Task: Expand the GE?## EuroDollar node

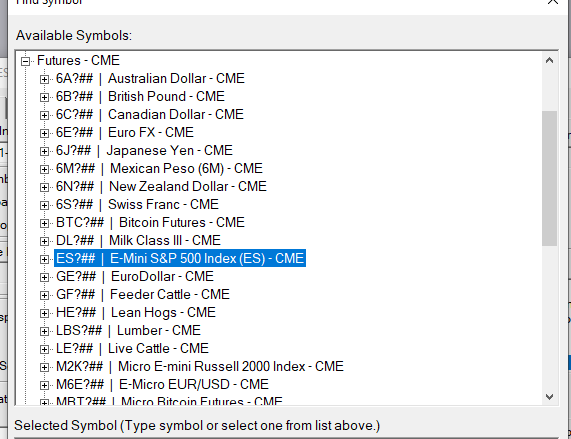Action: tap(44, 277)
